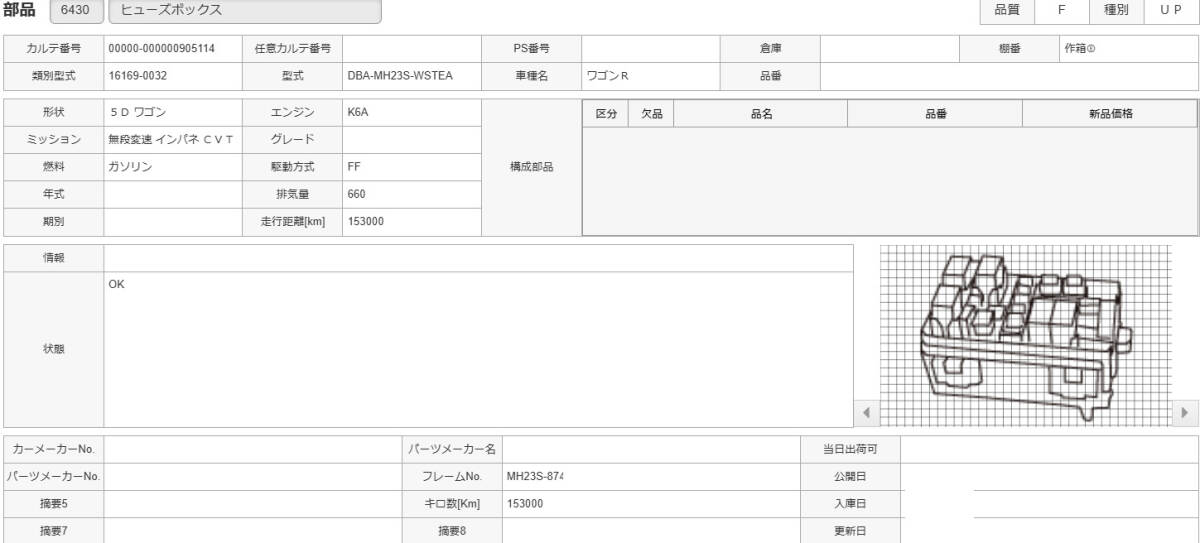This screenshot has width=1200, height=543.
Task: Click the パーツメーカー名 field
Action: click(651, 449)
